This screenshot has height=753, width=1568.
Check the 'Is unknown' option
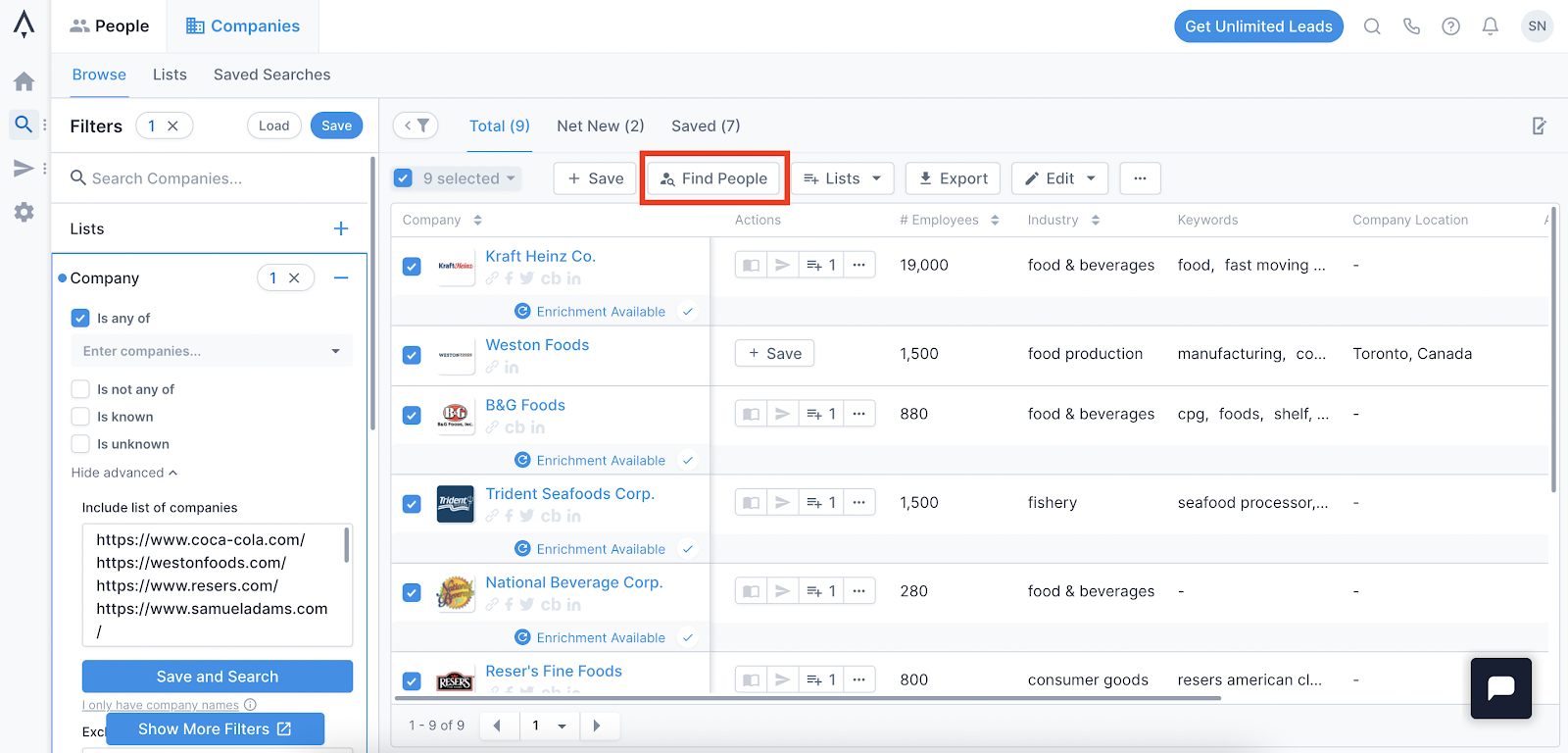(80, 444)
